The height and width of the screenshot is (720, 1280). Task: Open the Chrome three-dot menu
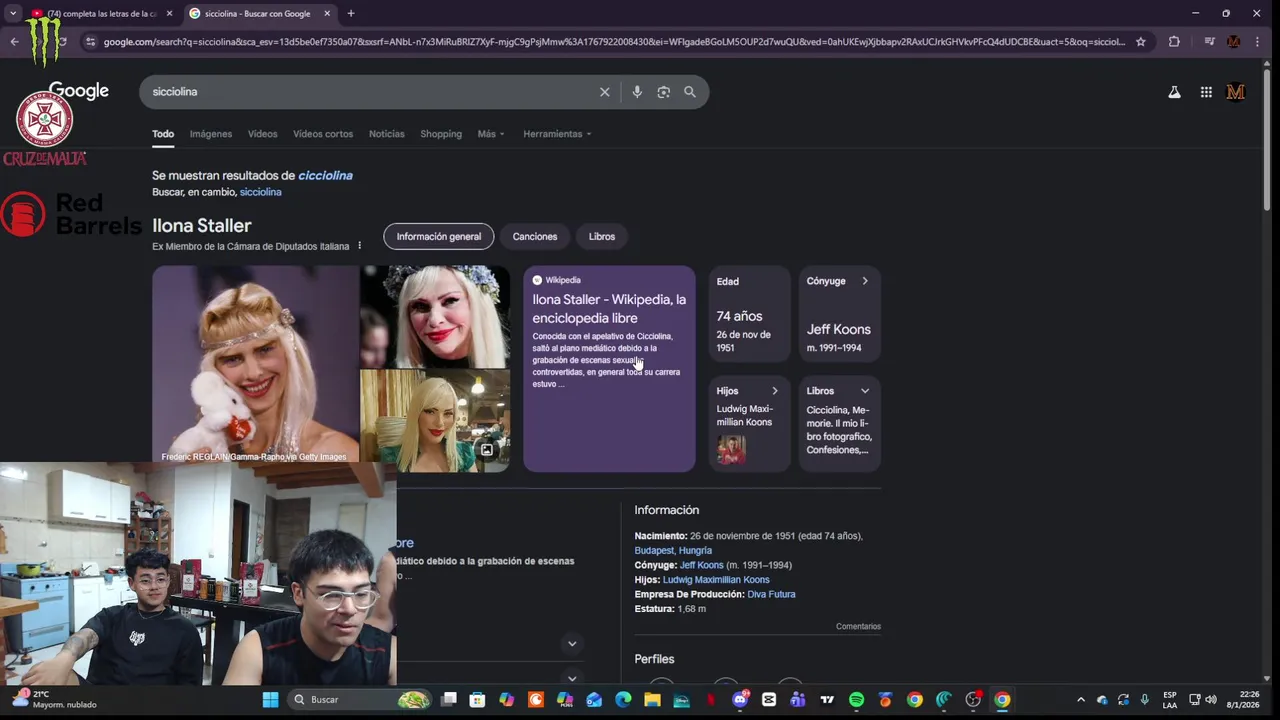(1258, 42)
